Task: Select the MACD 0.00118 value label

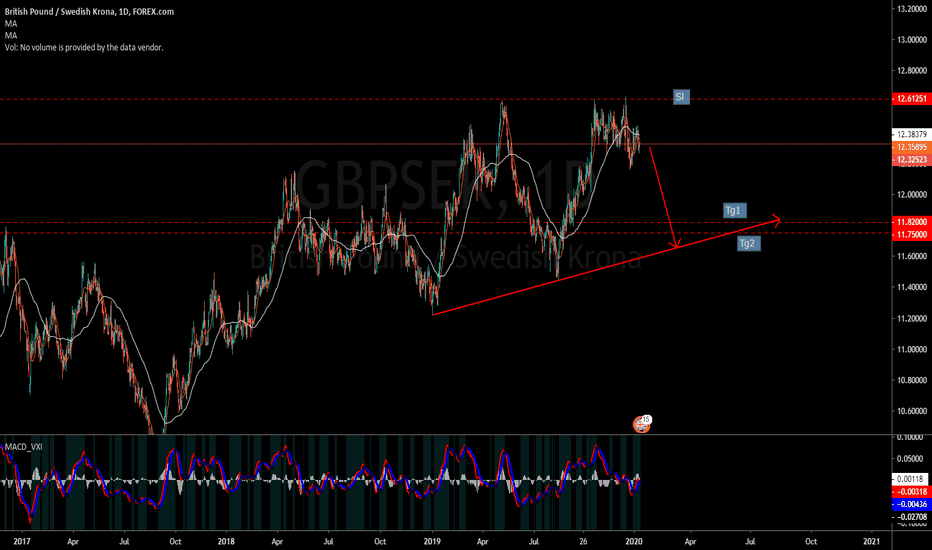Action: coord(912,479)
